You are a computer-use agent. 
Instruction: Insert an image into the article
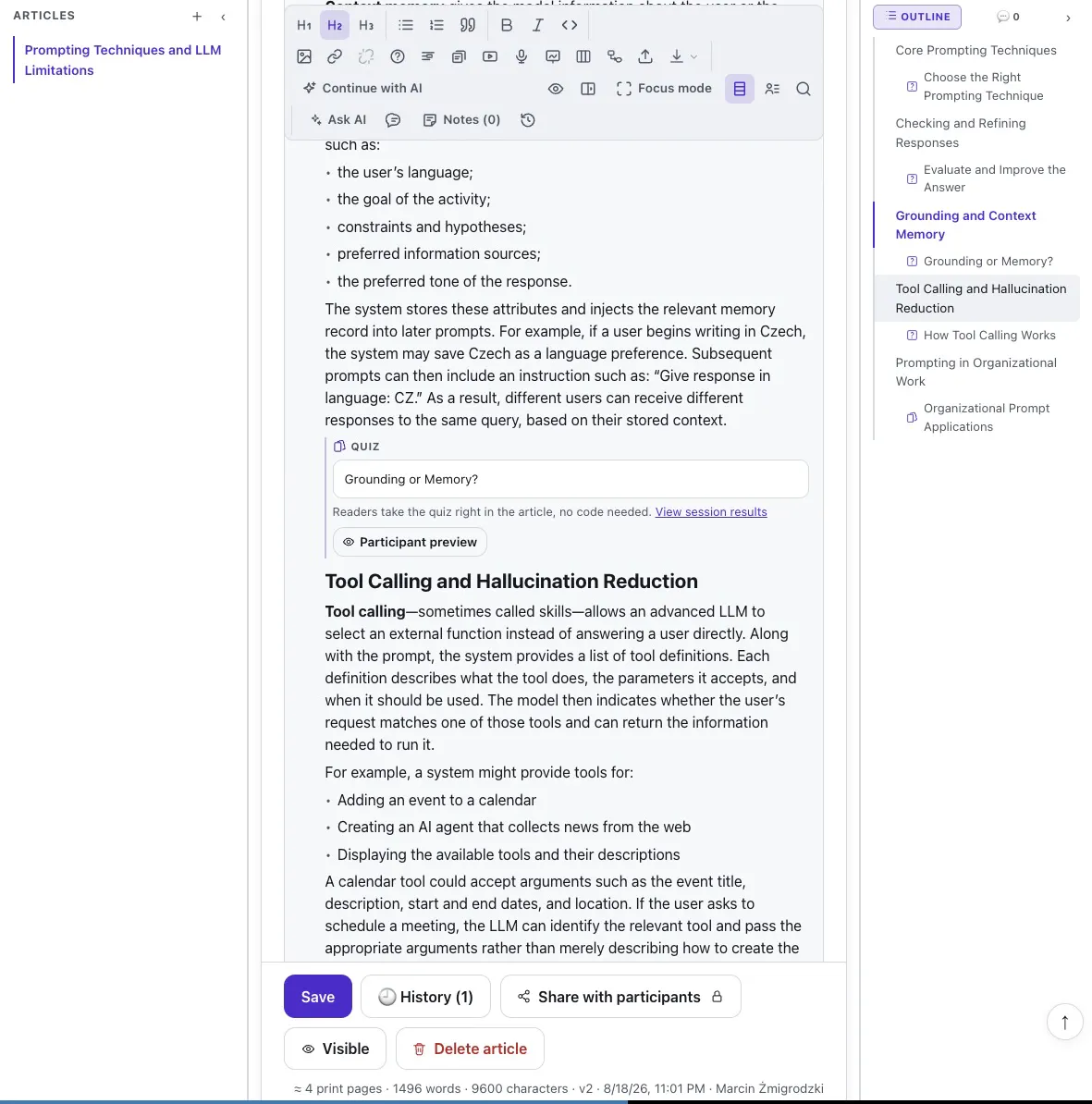[303, 56]
